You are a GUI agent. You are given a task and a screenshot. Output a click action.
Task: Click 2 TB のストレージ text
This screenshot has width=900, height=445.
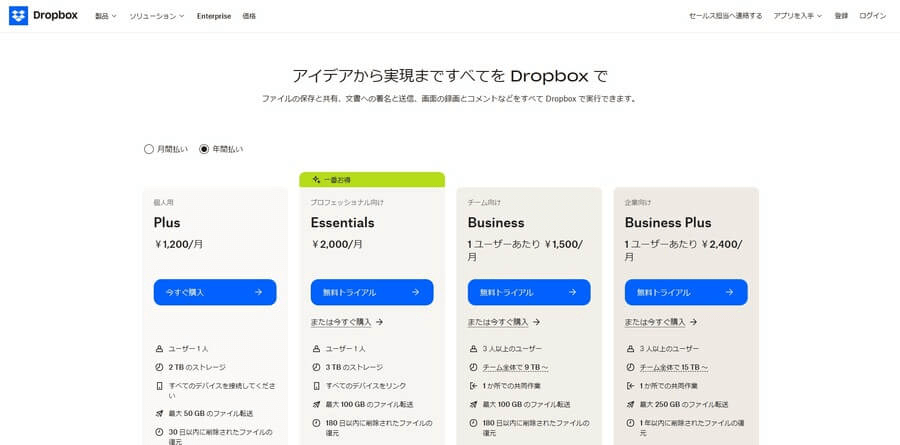point(197,367)
